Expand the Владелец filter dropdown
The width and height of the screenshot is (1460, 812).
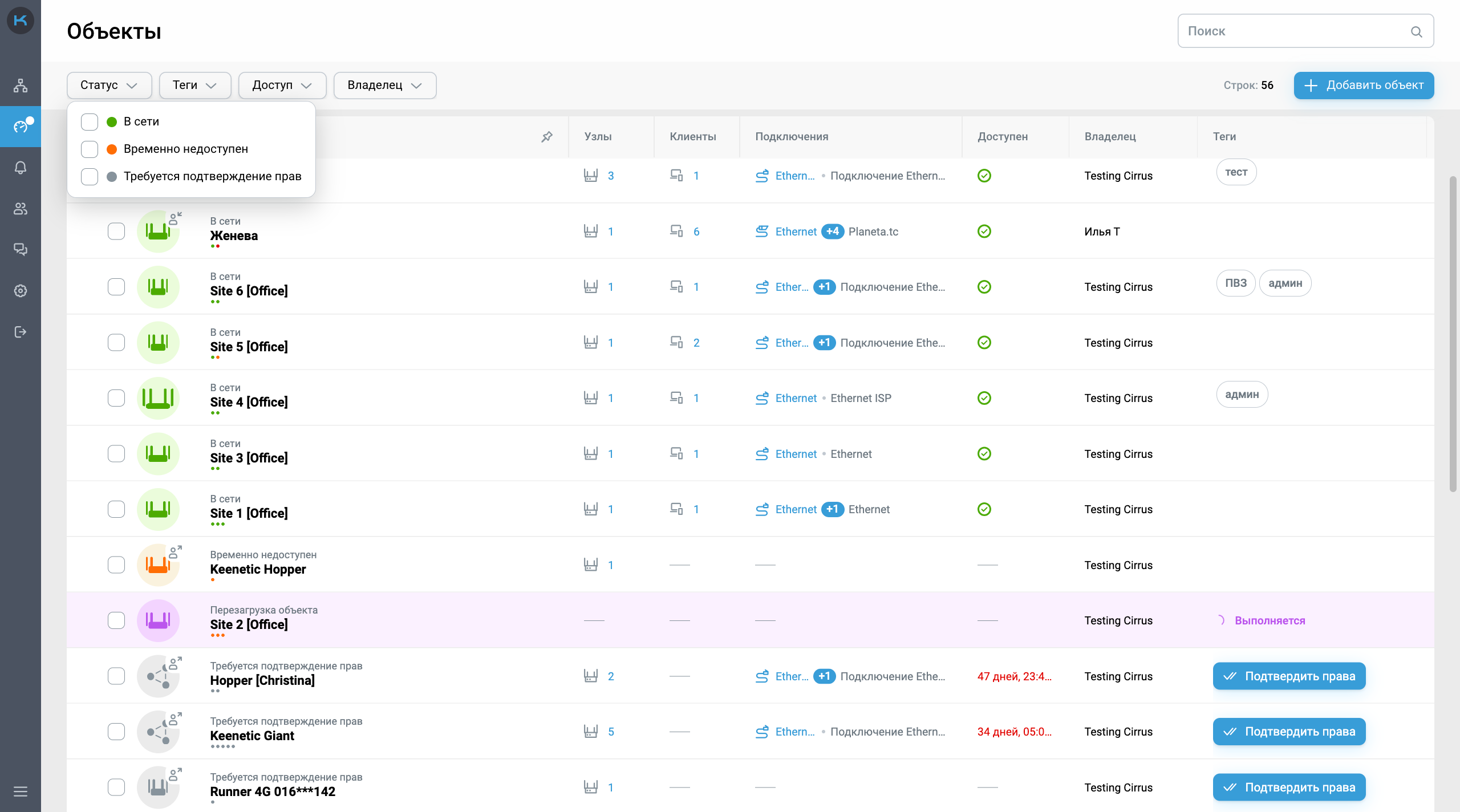384,85
